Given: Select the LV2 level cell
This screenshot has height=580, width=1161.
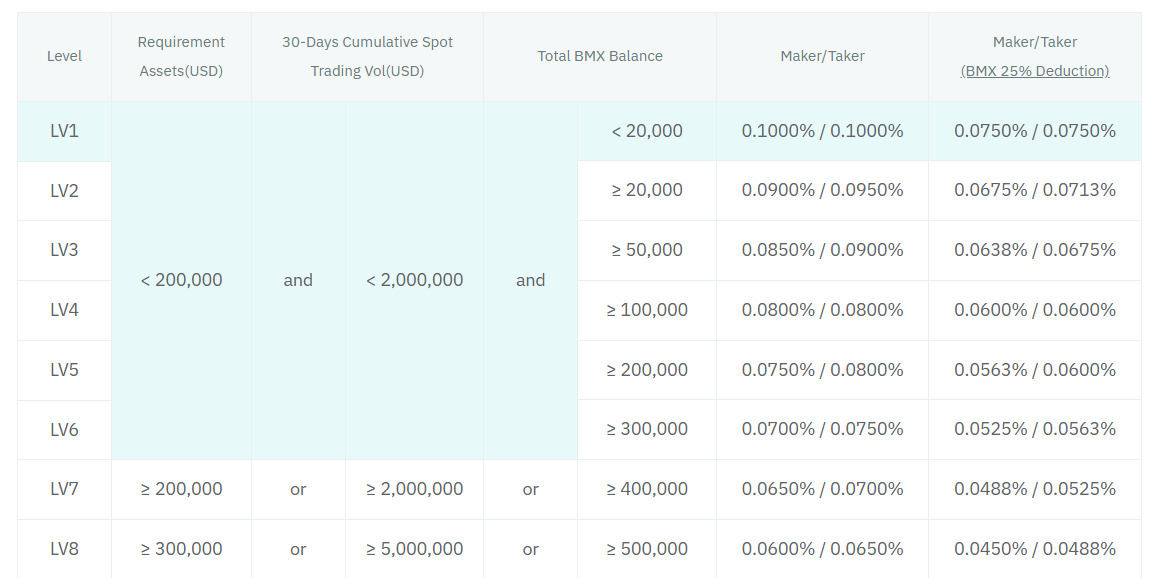Looking at the screenshot, I should (64, 190).
